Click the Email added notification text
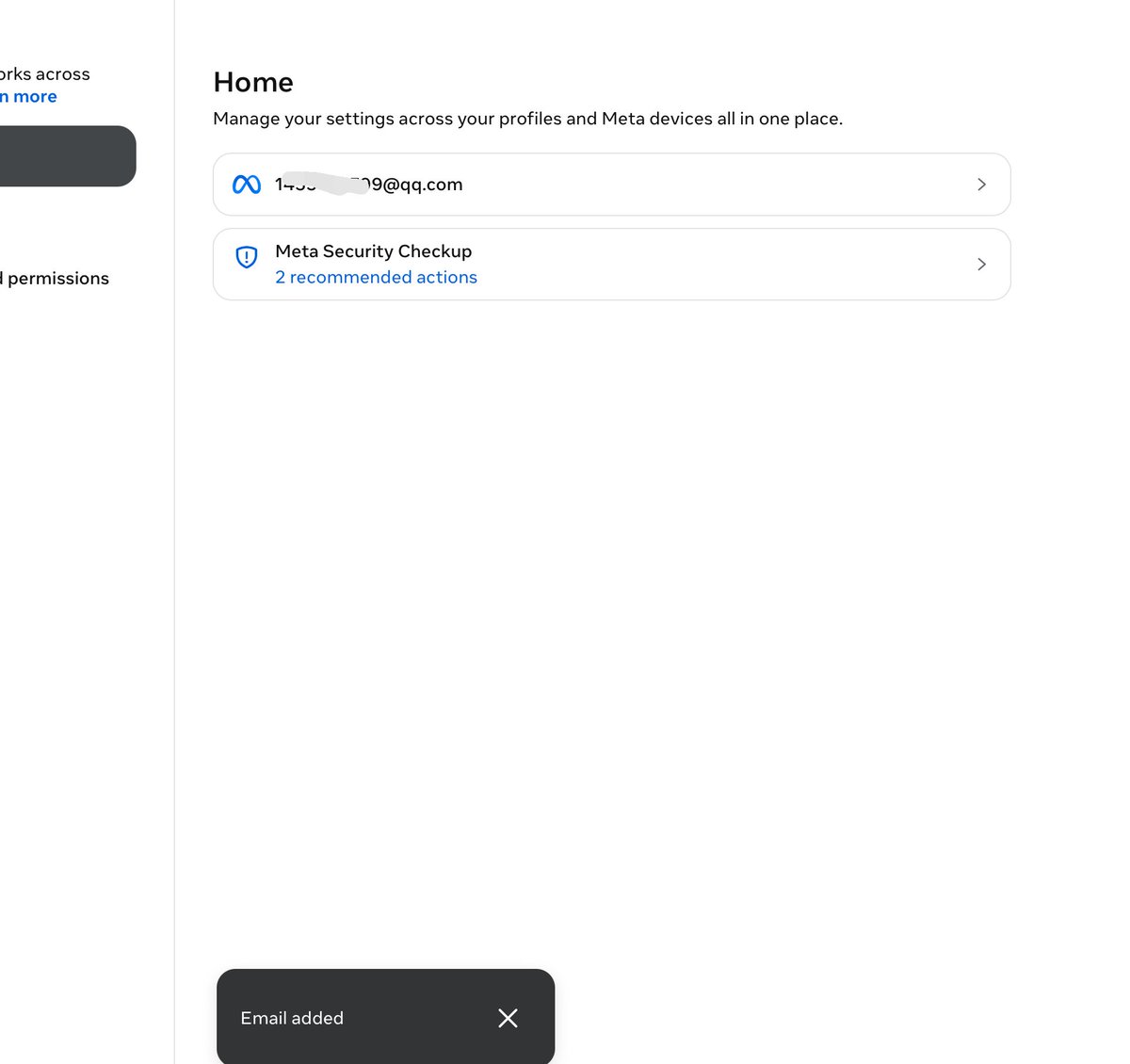This screenshot has height=1064, width=1130. (x=292, y=1018)
